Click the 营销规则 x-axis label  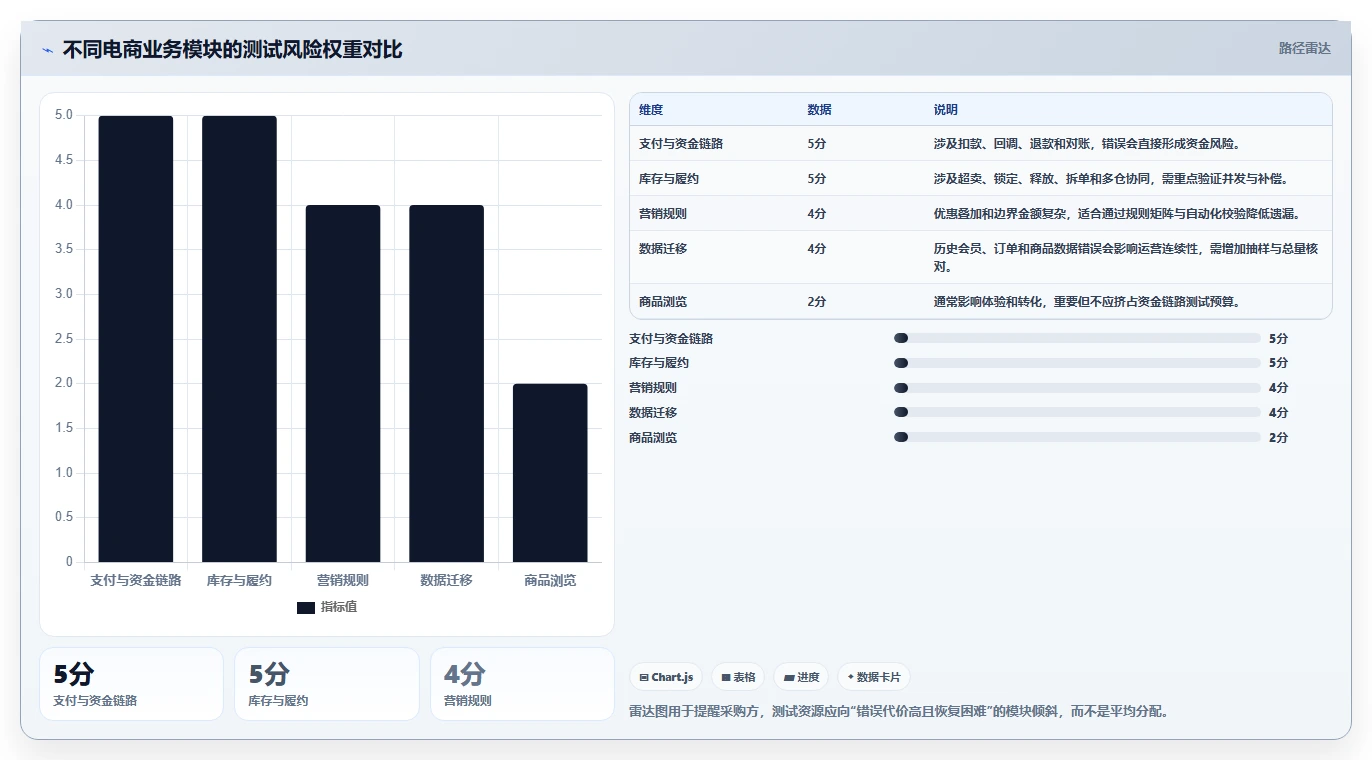[343, 580]
